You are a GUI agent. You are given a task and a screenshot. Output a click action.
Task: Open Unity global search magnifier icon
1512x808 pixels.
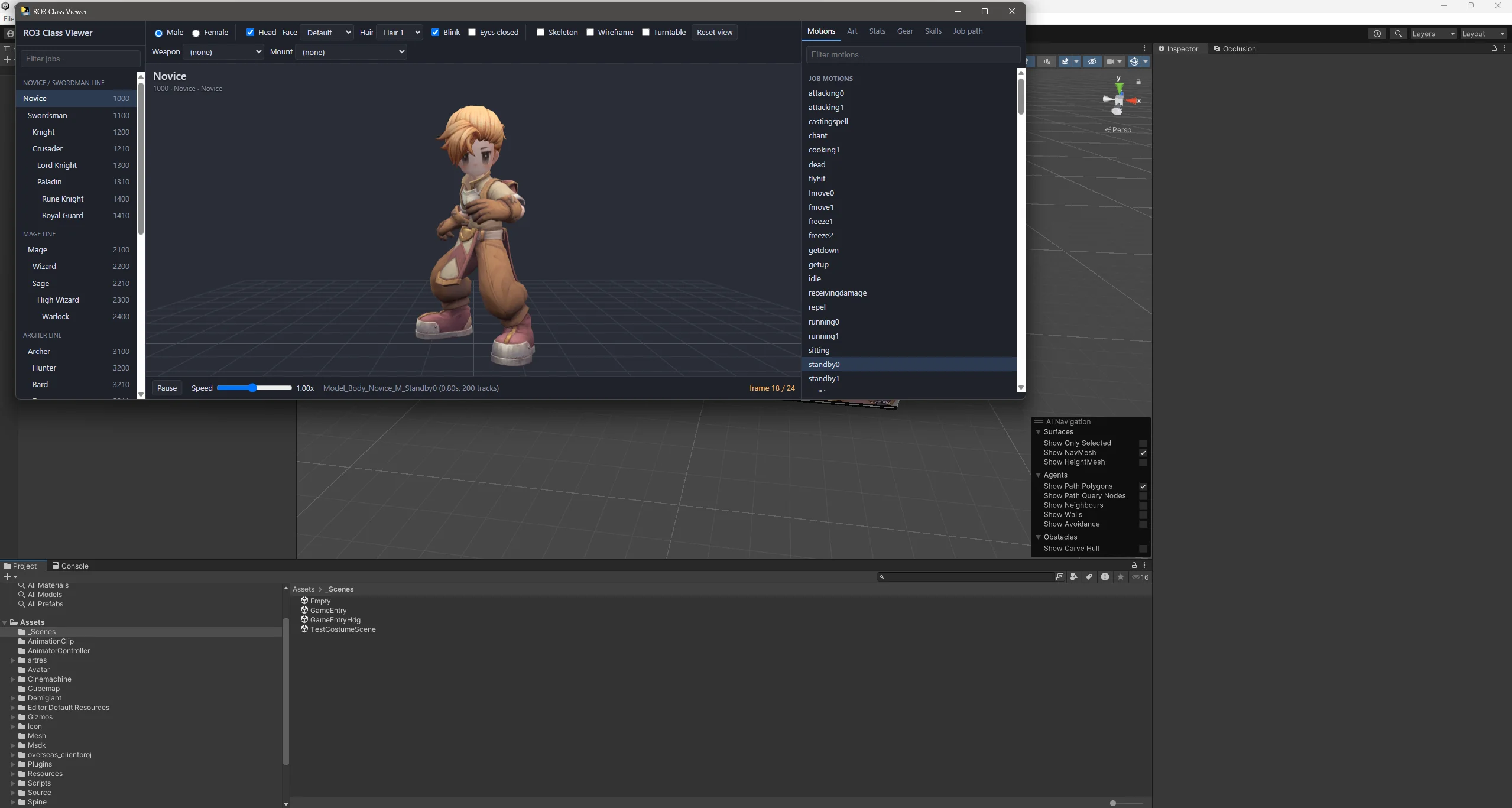coord(1398,34)
